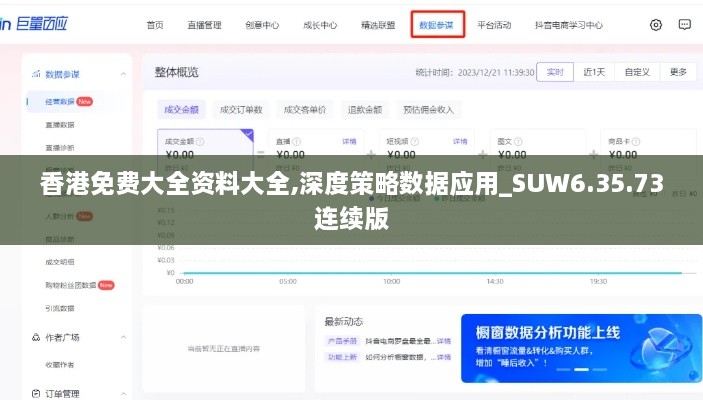Open 详情 link for 产品手册 news item
The image size is (703, 400).
(x=444, y=341)
